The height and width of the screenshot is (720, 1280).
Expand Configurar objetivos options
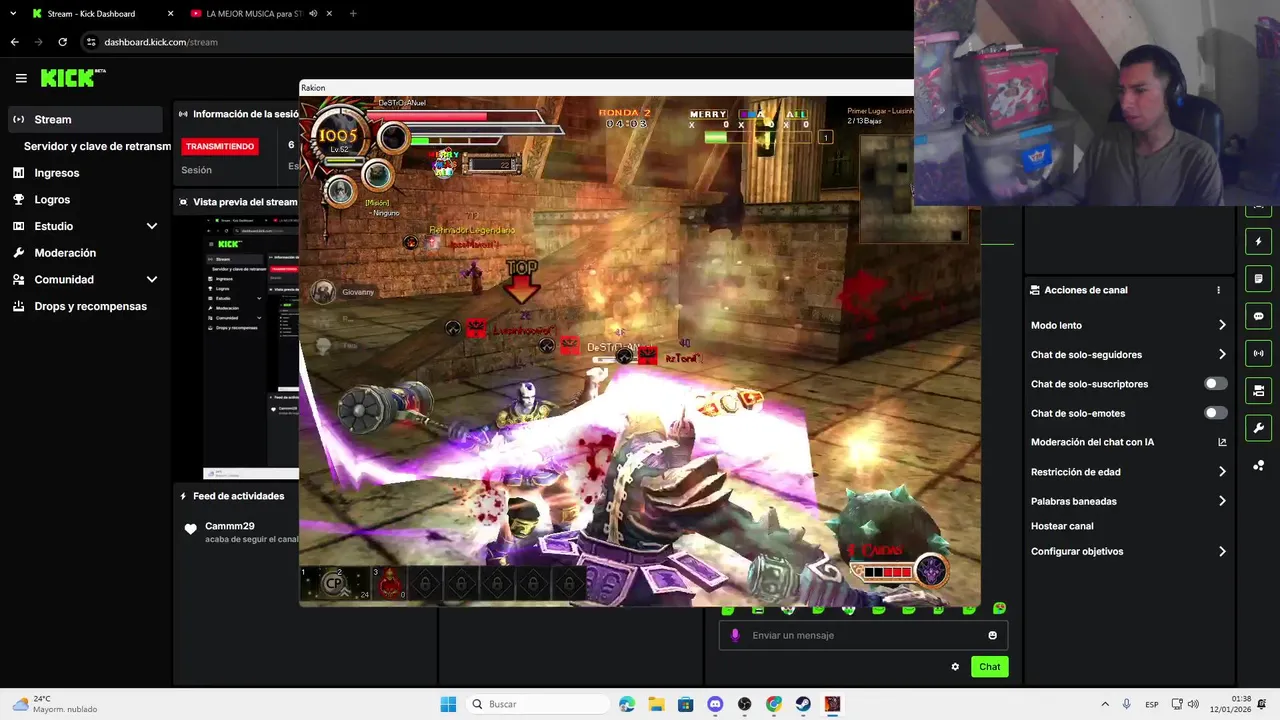1222,551
